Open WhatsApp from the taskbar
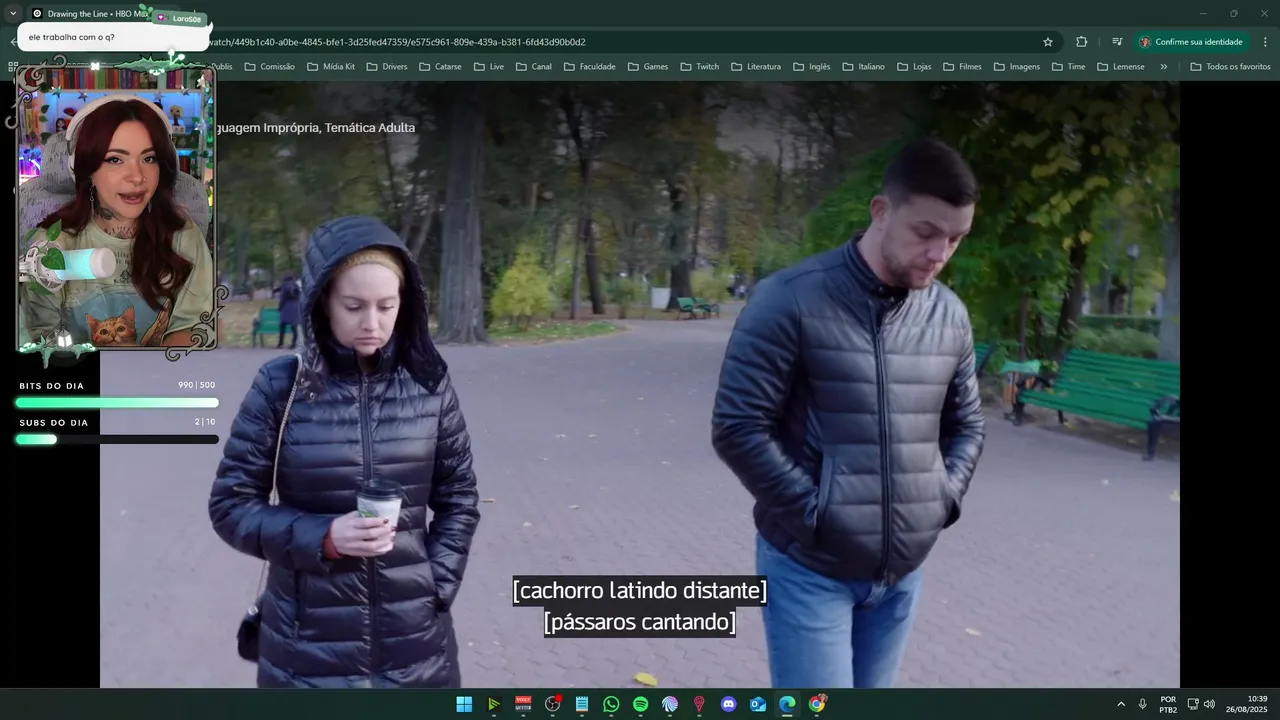 [611, 704]
